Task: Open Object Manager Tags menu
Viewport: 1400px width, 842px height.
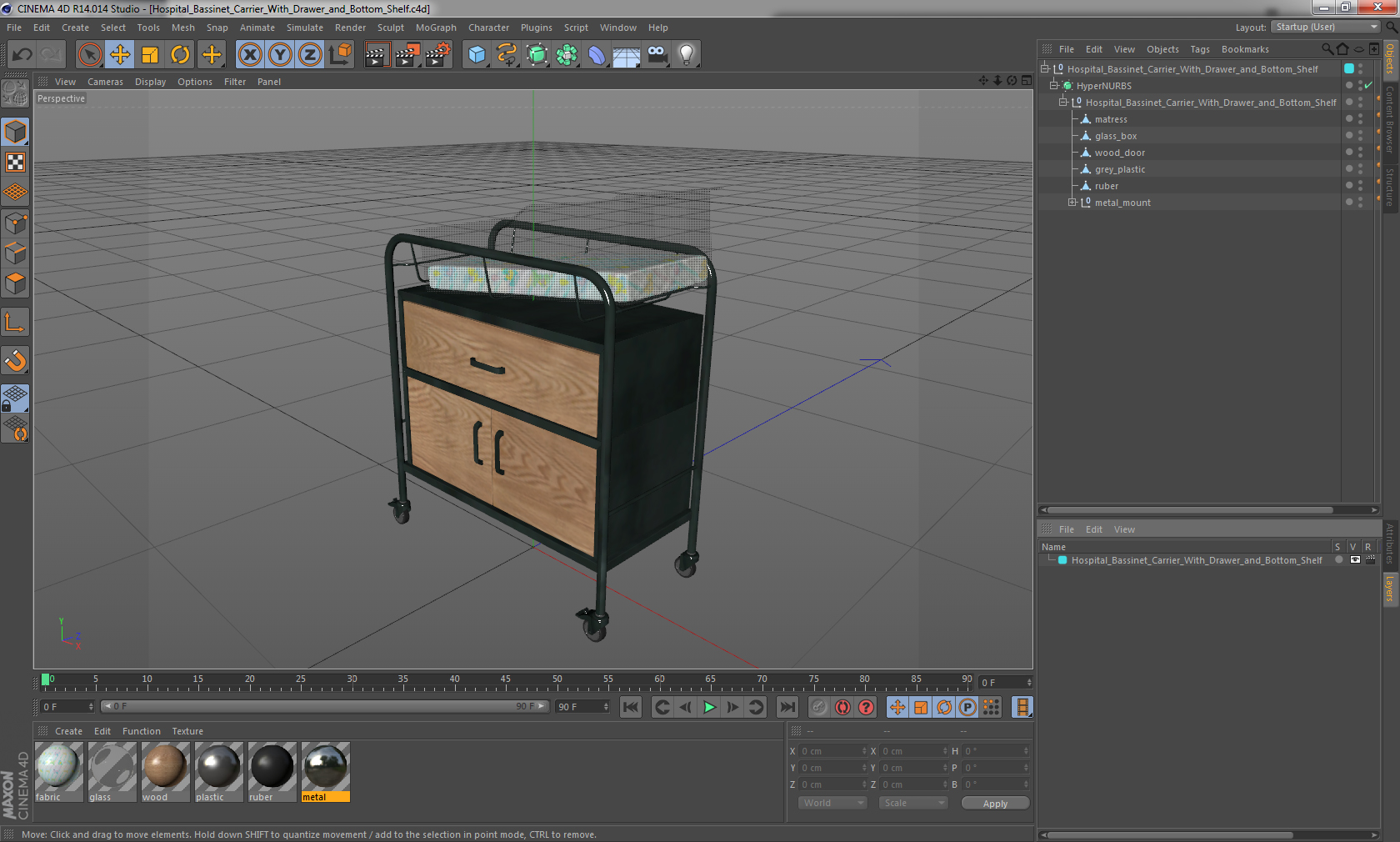Action: coord(1199,49)
